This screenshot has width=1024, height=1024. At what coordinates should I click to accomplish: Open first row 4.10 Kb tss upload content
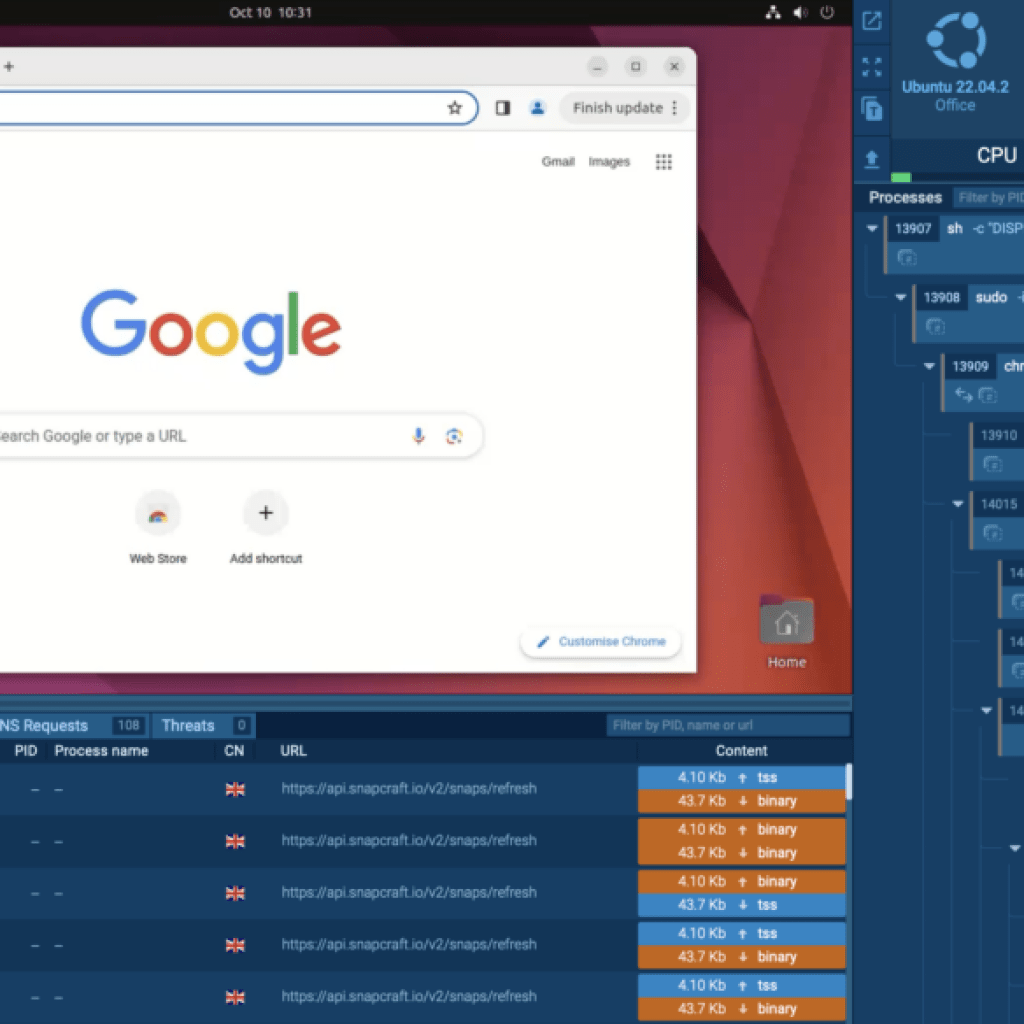click(x=741, y=777)
